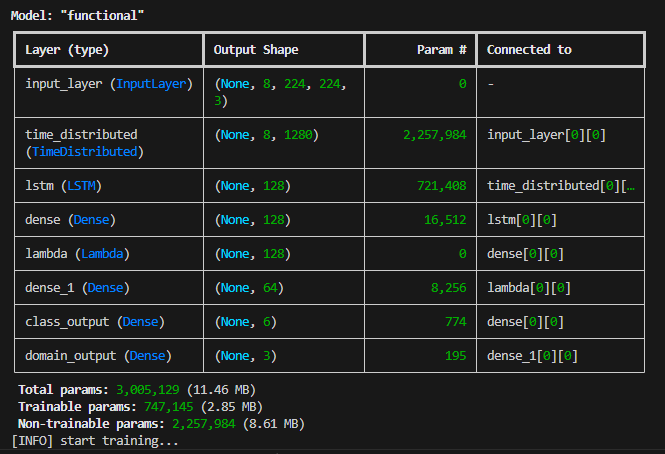The image size is (665, 454).
Task: Click the "Output Shape" column header
Action: [x=256, y=50]
